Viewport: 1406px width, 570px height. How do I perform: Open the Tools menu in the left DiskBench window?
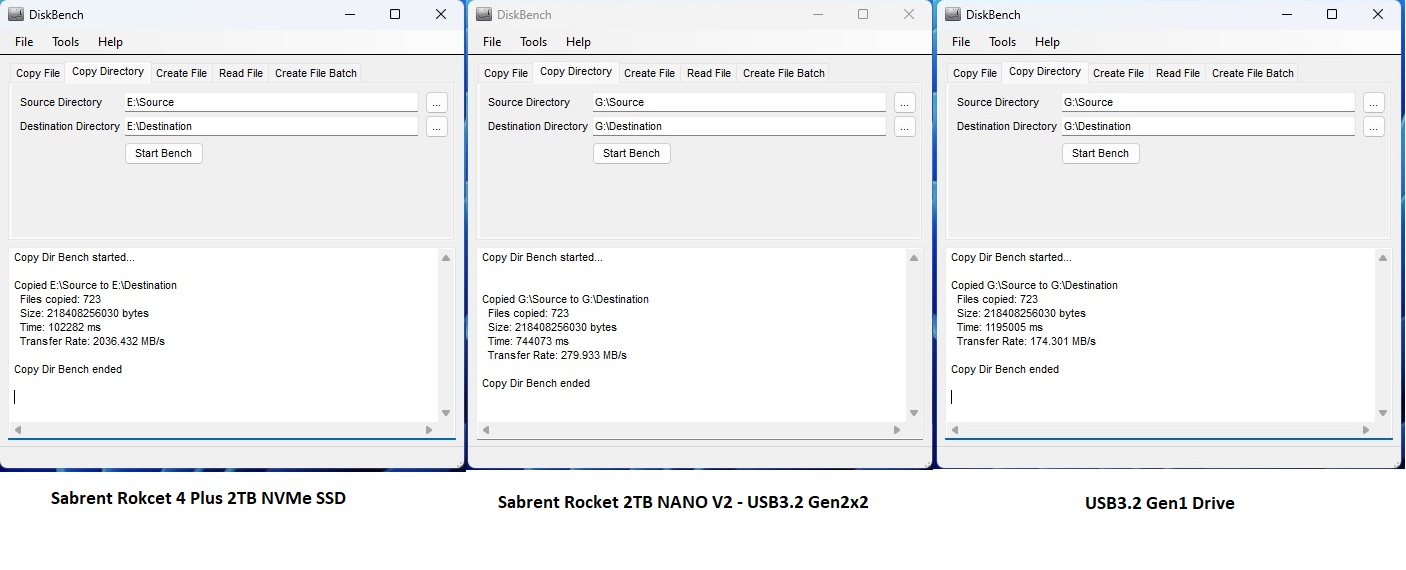point(66,42)
